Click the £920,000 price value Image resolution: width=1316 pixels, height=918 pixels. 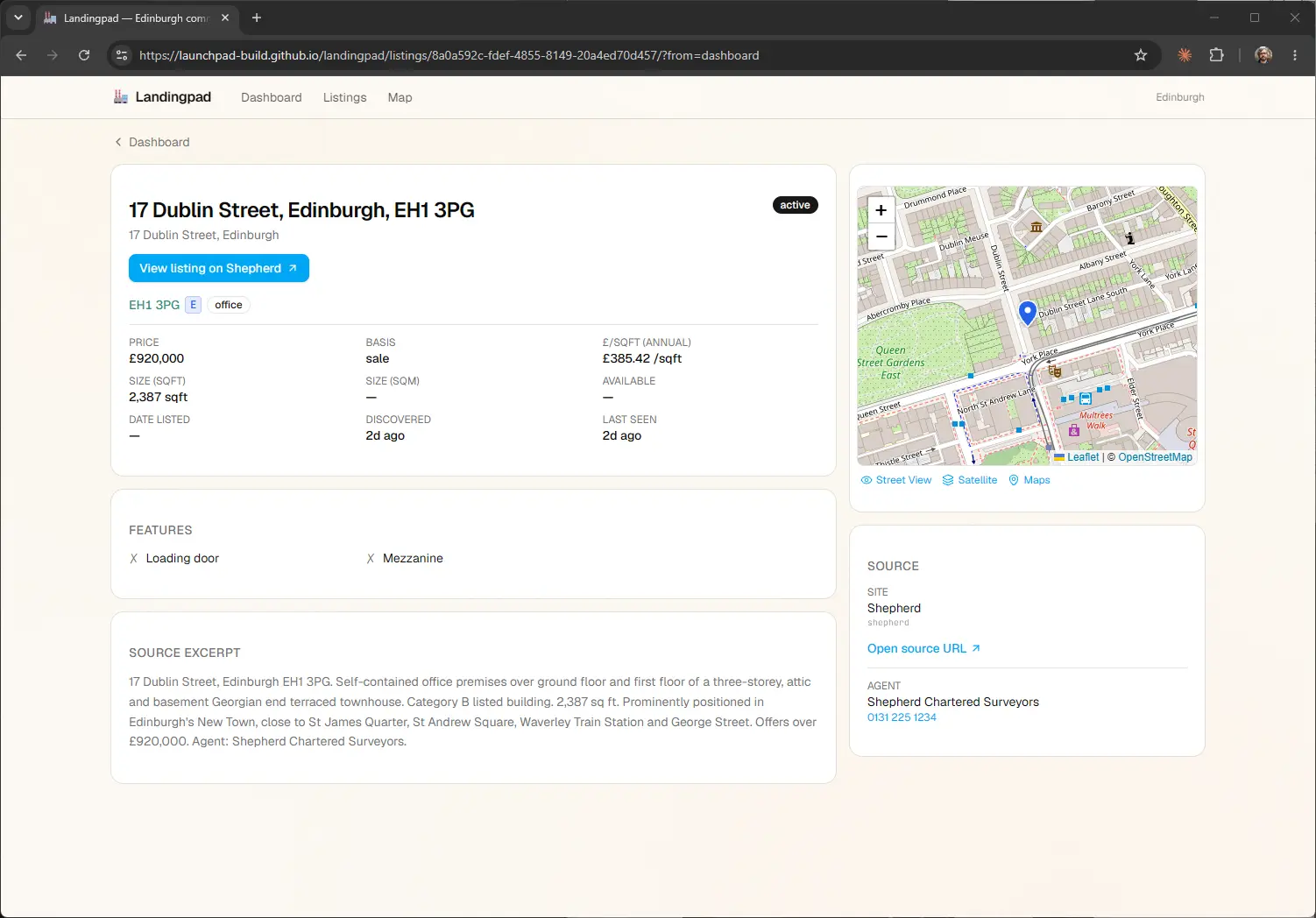tap(157, 358)
